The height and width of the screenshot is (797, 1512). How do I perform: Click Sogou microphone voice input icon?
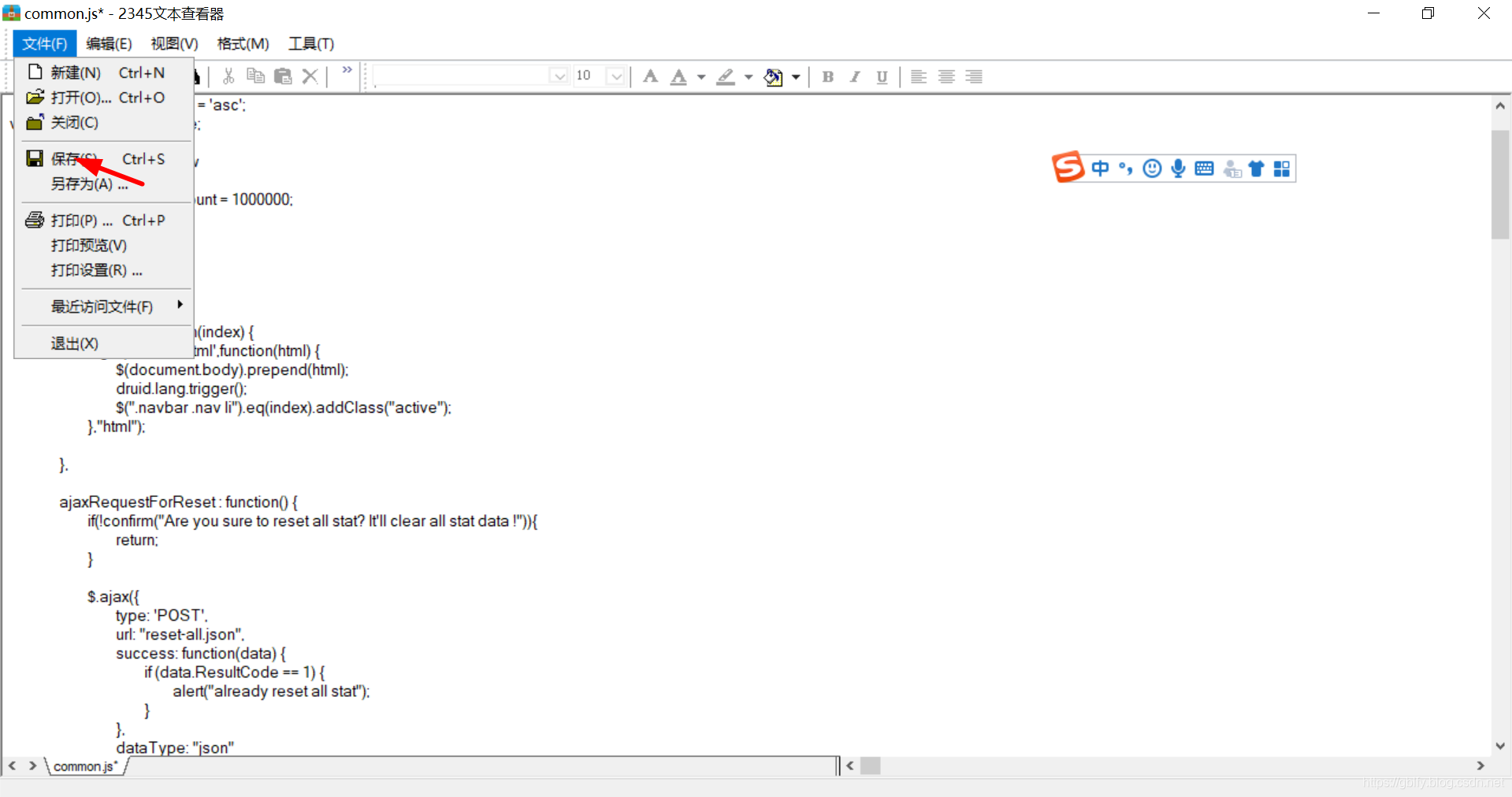pos(1178,169)
